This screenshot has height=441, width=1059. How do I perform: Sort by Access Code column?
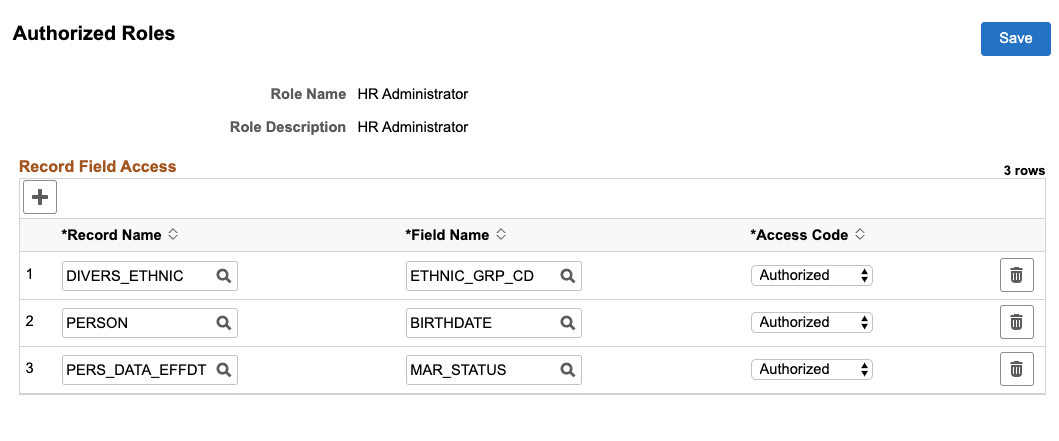[x=860, y=235]
